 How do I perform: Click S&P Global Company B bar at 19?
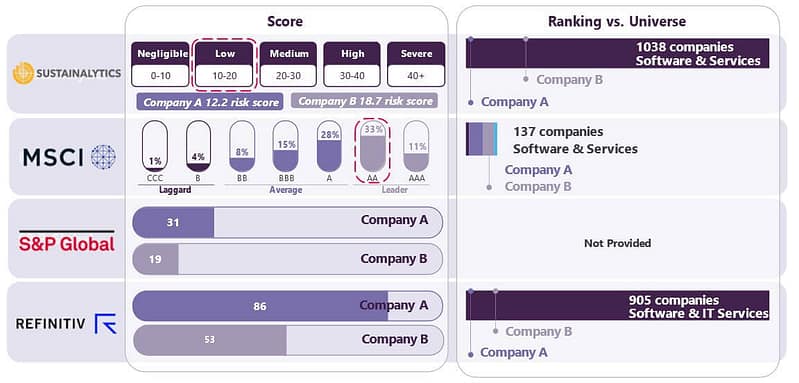[288, 259]
